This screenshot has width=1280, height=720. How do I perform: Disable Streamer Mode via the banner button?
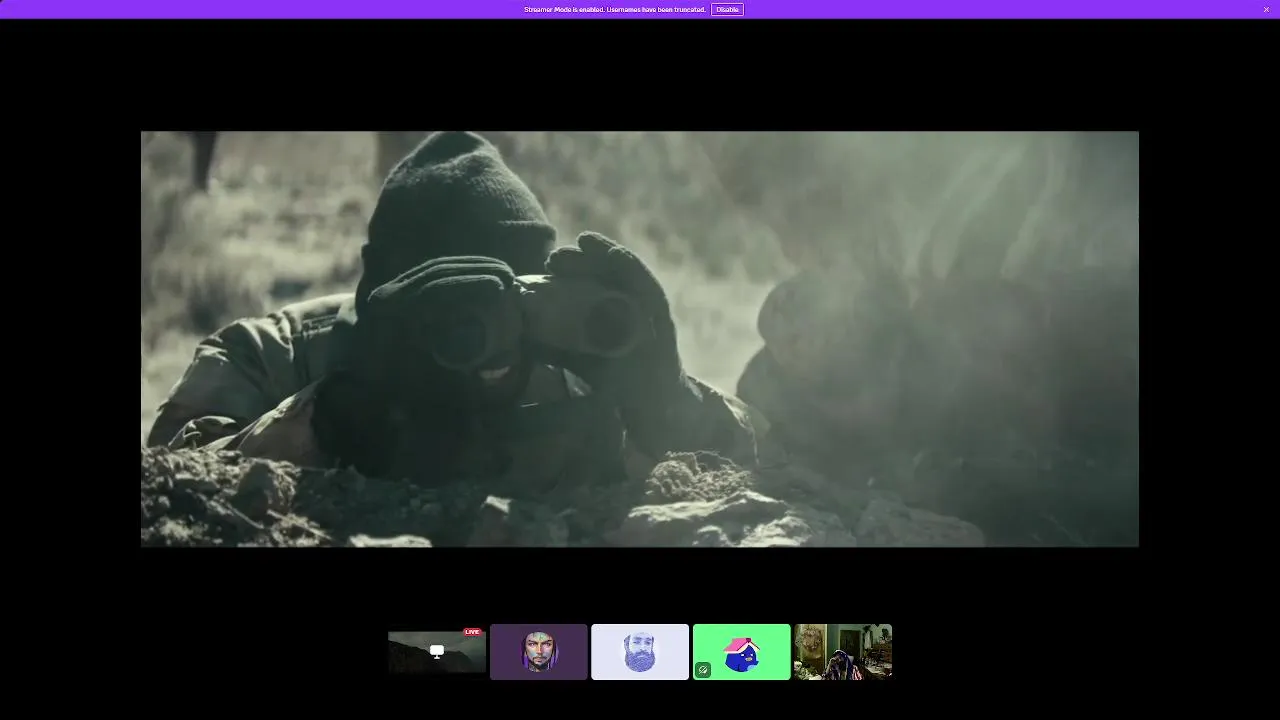727,9
